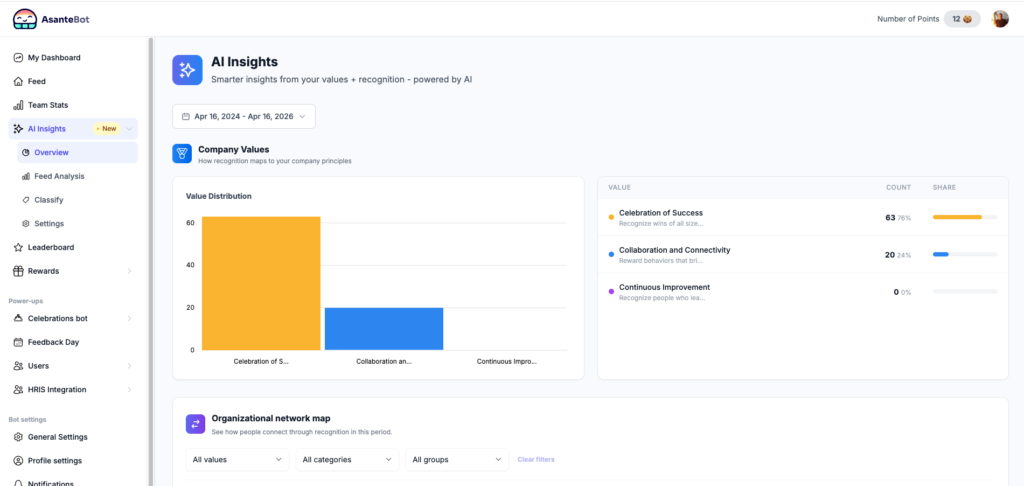The height and width of the screenshot is (486, 1024).
Task: Expand the Rewards sidebar submenu
Action: coord(129,271)
